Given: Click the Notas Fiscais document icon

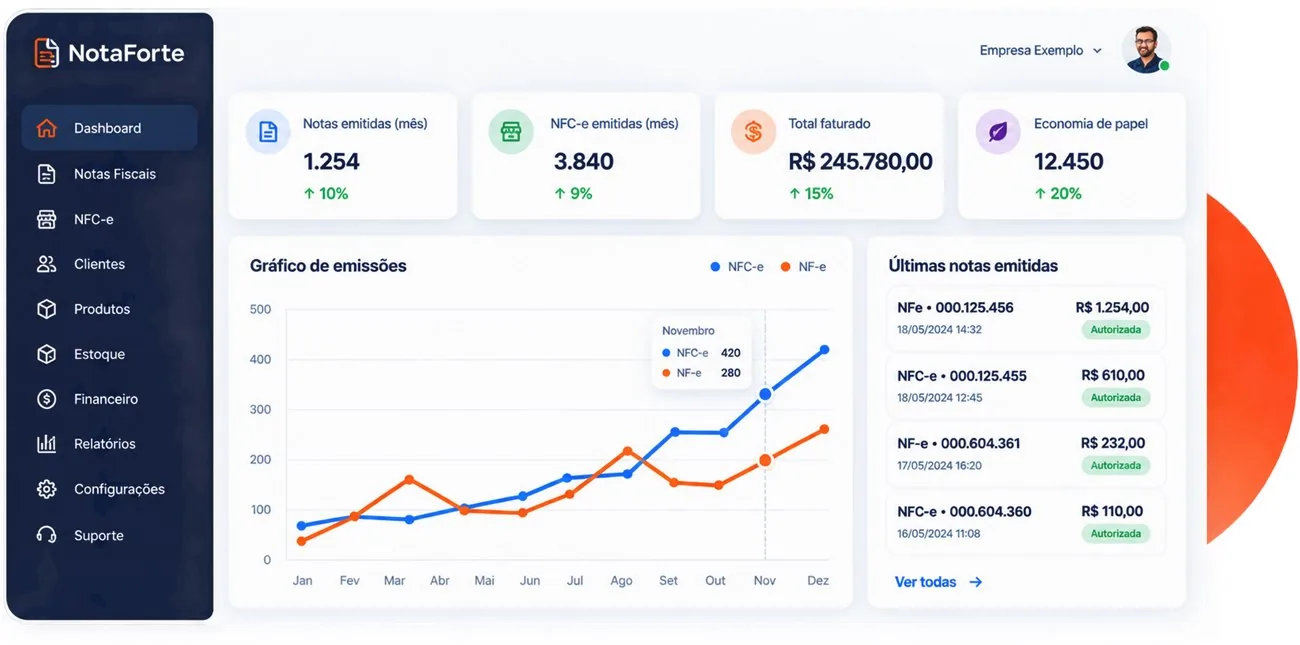Looking at the screenshot, I should pyautogui.click(x=46, y=174).
